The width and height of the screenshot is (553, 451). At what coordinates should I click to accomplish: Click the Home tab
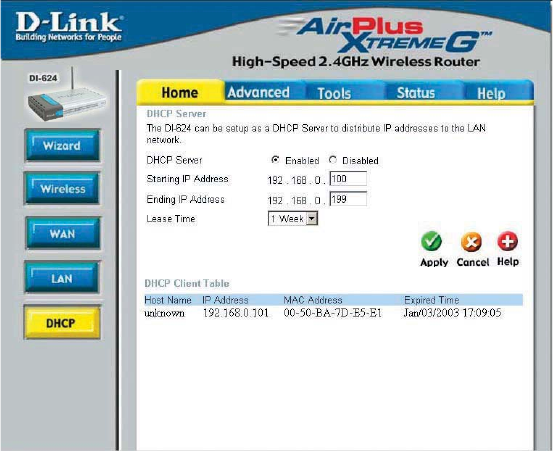[180, 92]
